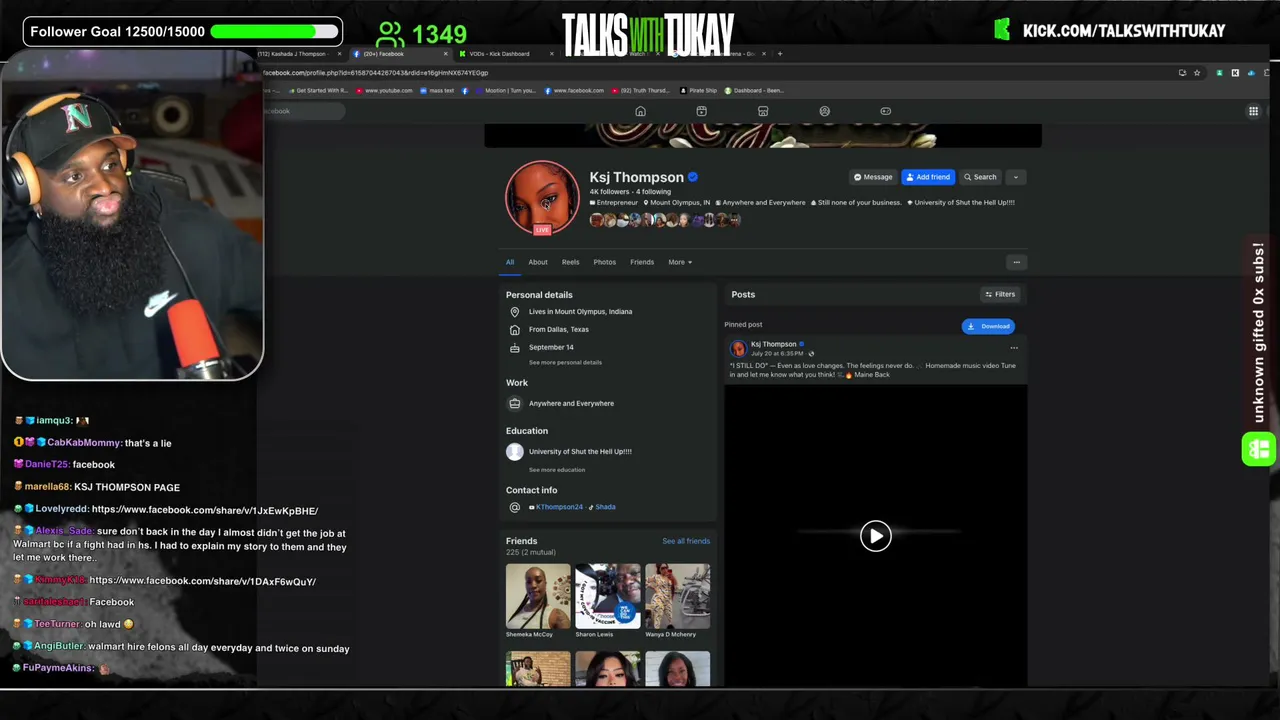Click the blue verified badge beside Ksj Thompson

[x=693, y=177]
